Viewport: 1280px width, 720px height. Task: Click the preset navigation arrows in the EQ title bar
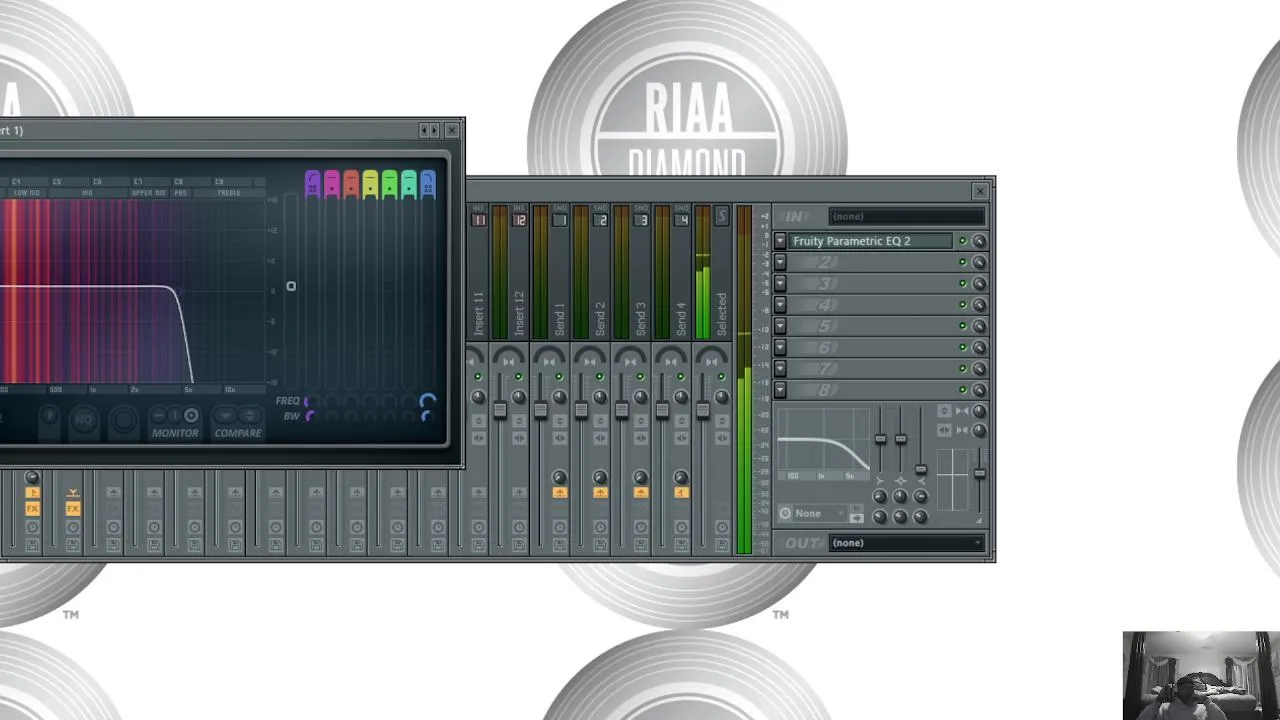pos(429,130)
